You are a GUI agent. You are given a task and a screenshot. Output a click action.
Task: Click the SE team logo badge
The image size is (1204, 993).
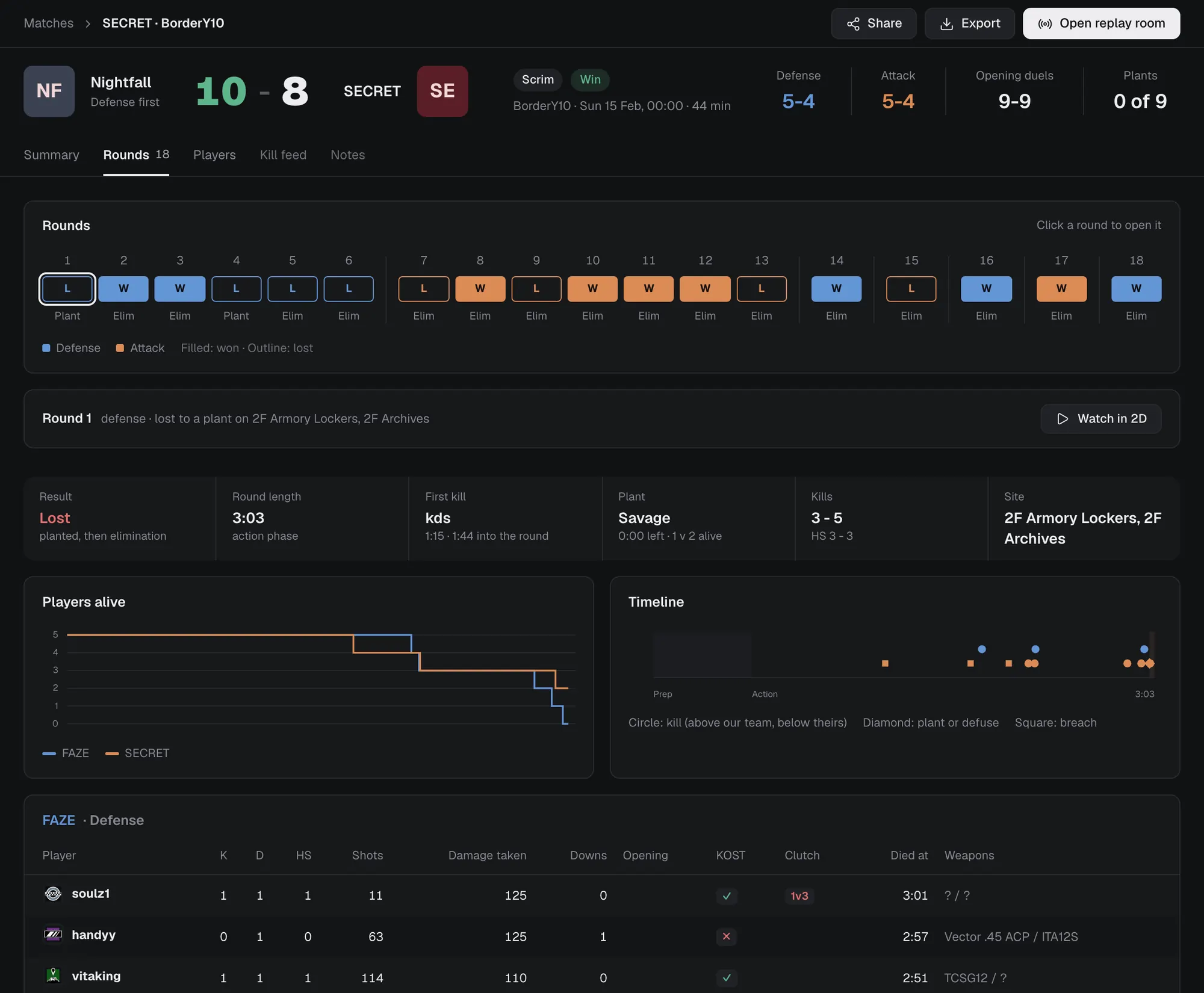click(x=442, y=91)
